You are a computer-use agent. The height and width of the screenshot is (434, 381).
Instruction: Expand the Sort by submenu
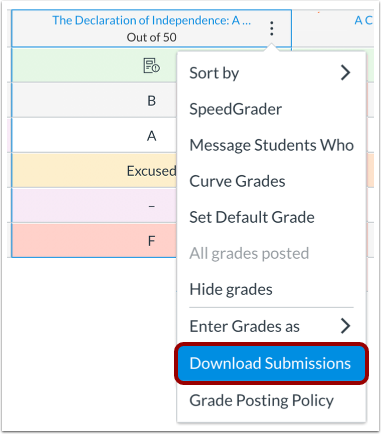coord(271,73)
